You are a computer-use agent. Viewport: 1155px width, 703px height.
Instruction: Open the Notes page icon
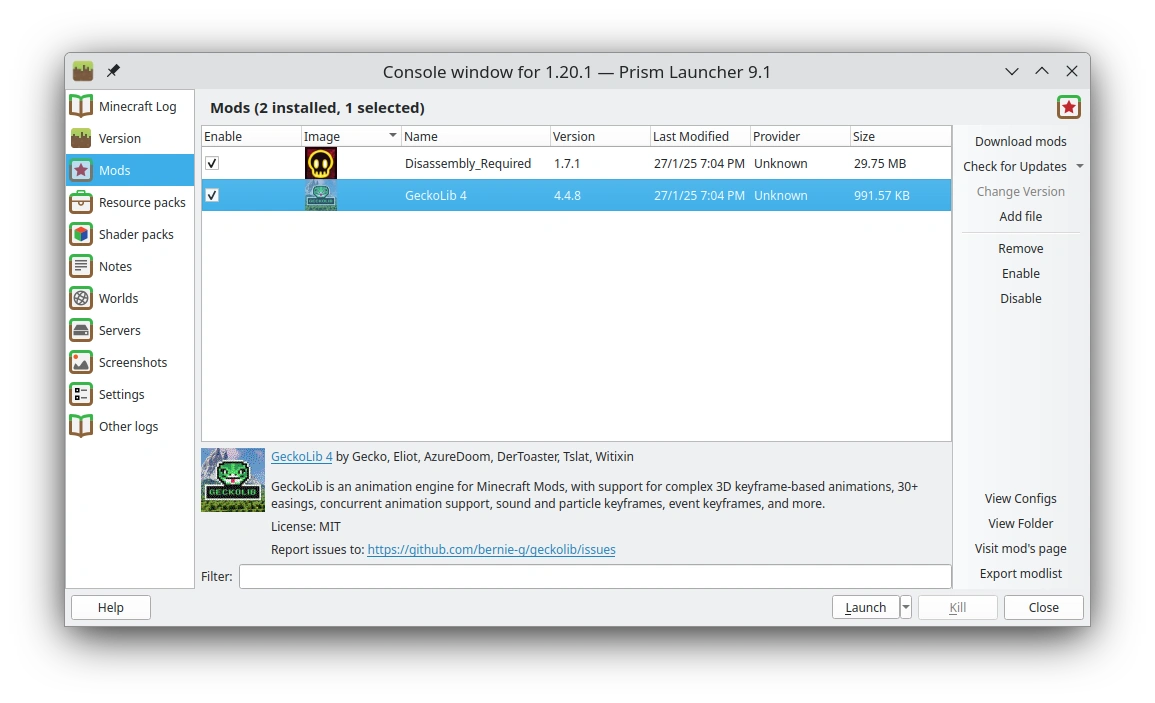pyautogui.click(x=81, y=267)
